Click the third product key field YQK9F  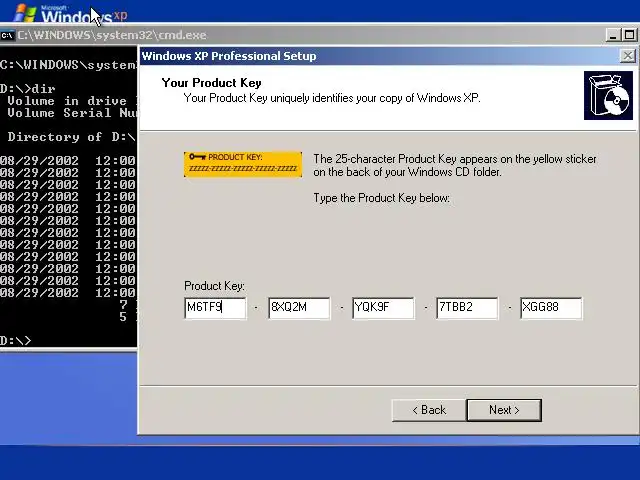(x=383, y=308)
